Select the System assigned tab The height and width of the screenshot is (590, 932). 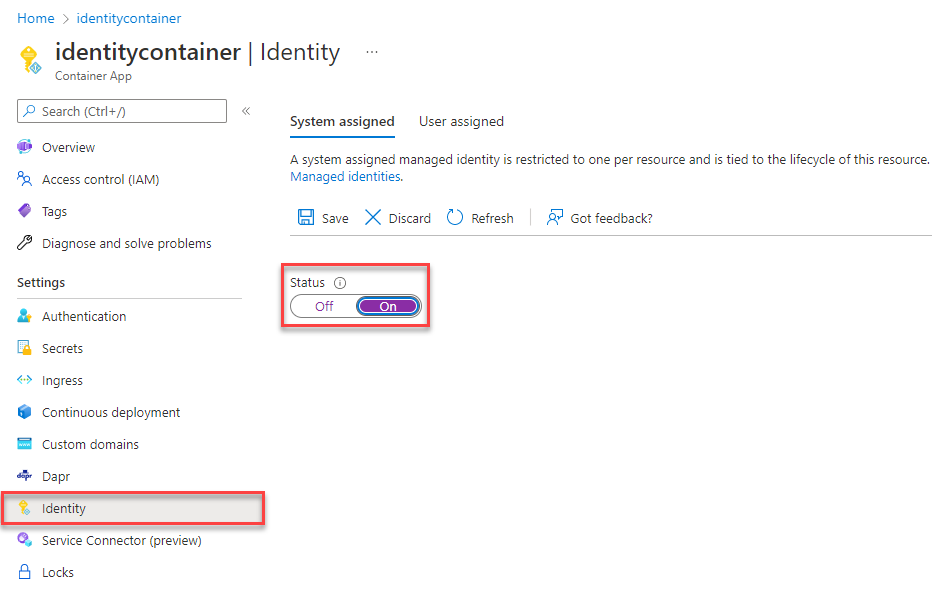[342, 121]
